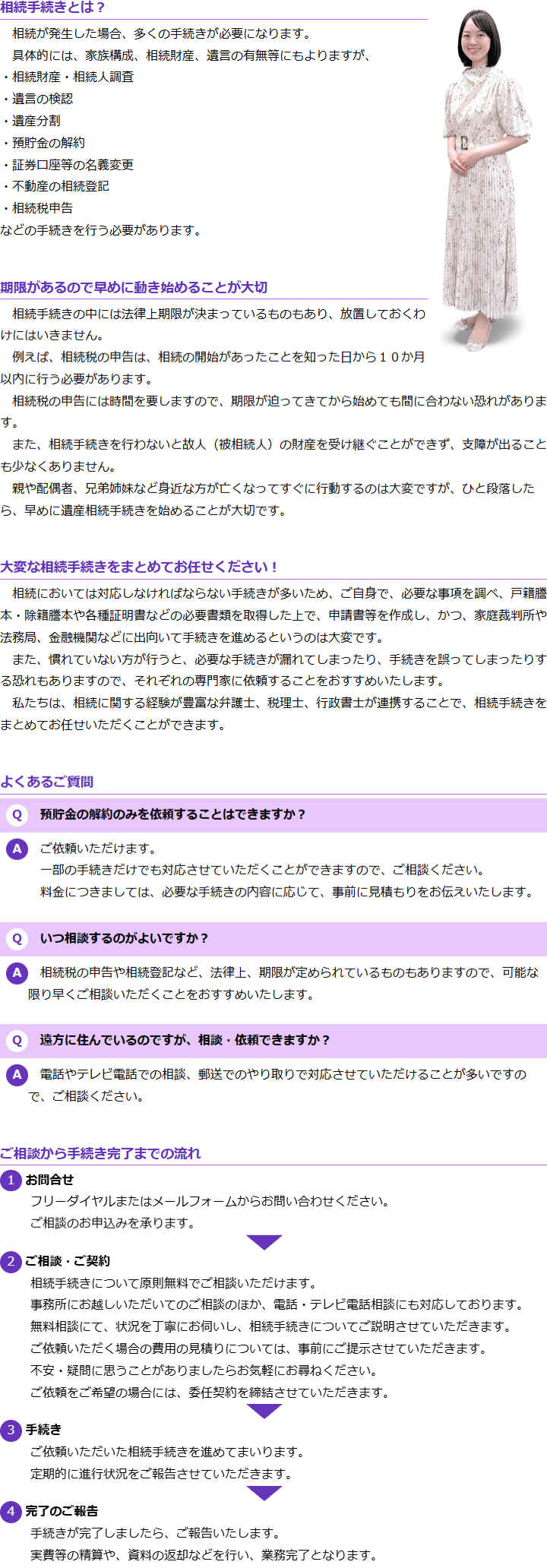
Task: Click the ご相談から手続き完了までの流れ heading
Action: [x=100, y=1153]
